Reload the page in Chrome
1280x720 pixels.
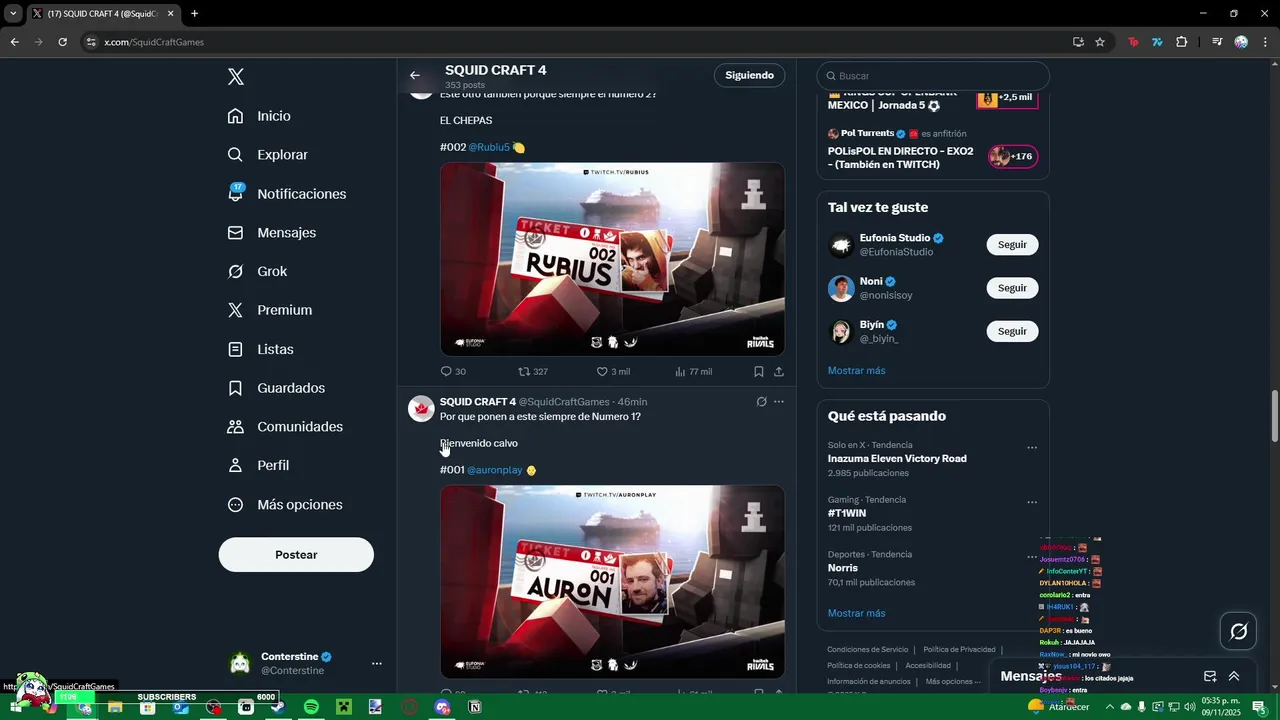(x=62, y=42)
